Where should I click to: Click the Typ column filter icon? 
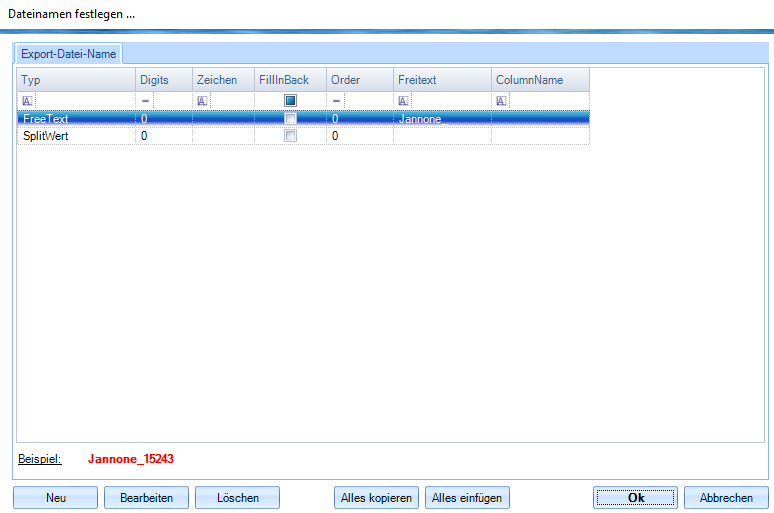27,101
